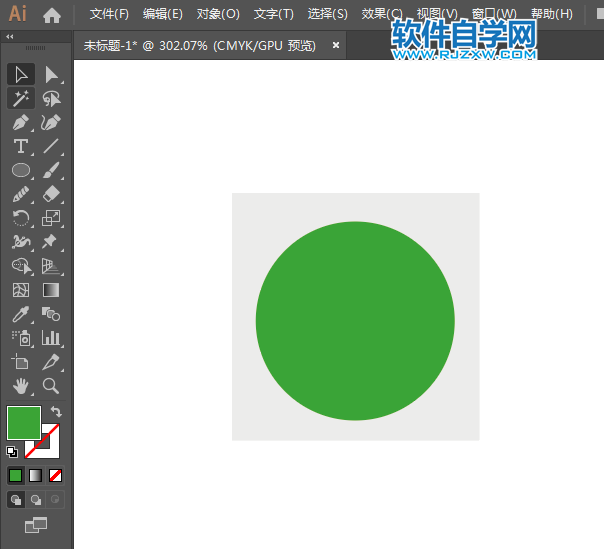This screenshot has height=549, width=604.
Task: Choose the Magic Wand tool
Action: (x=21, y=98)
